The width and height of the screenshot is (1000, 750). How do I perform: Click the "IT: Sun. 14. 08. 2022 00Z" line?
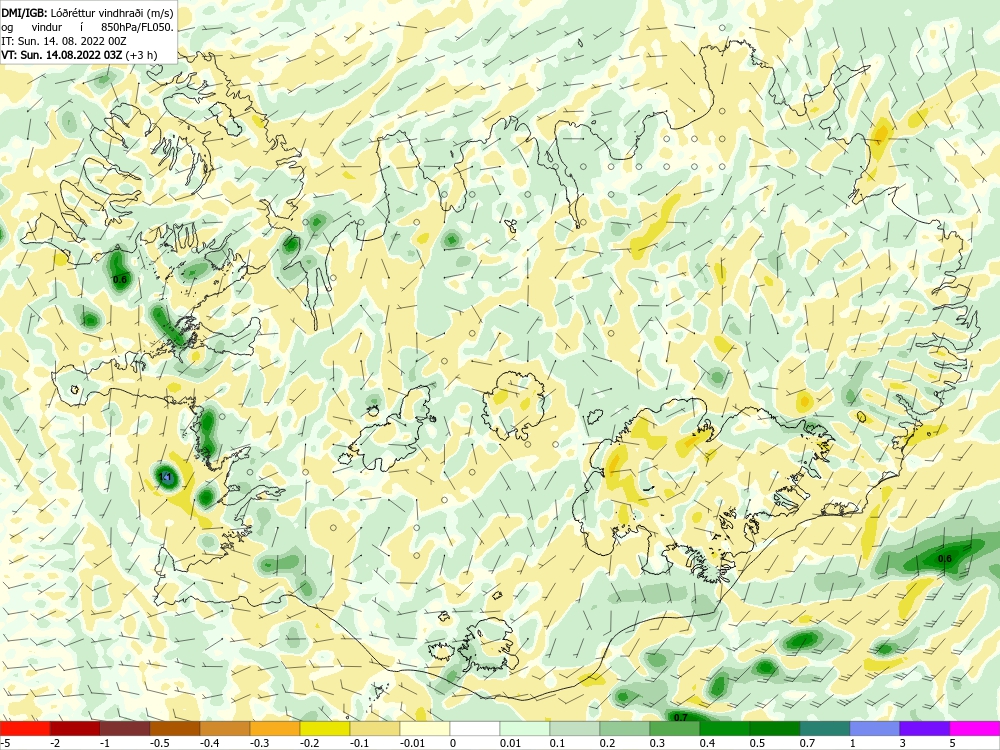point(64,41)
